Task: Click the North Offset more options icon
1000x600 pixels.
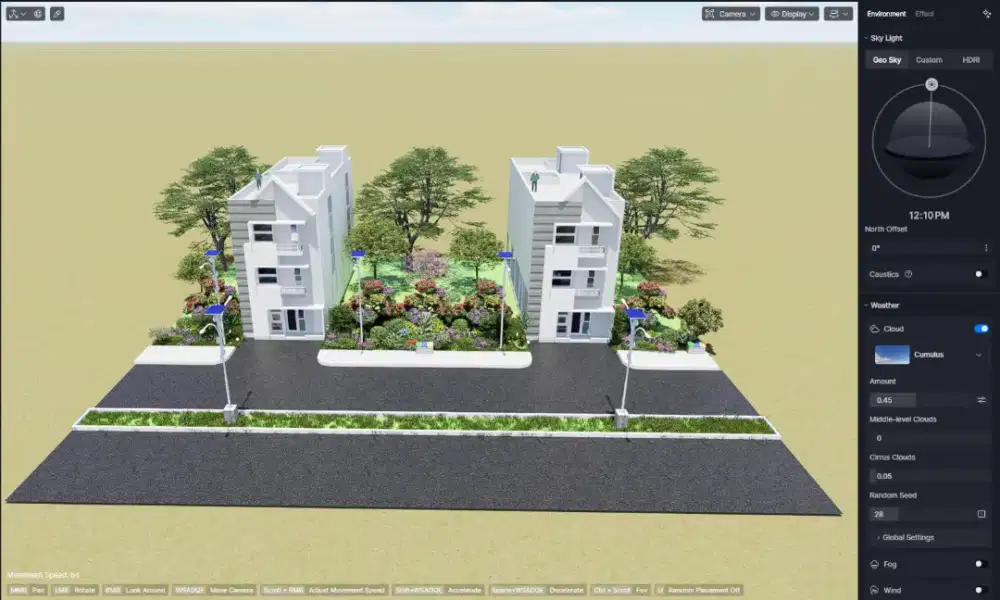Action: [986, 248]
